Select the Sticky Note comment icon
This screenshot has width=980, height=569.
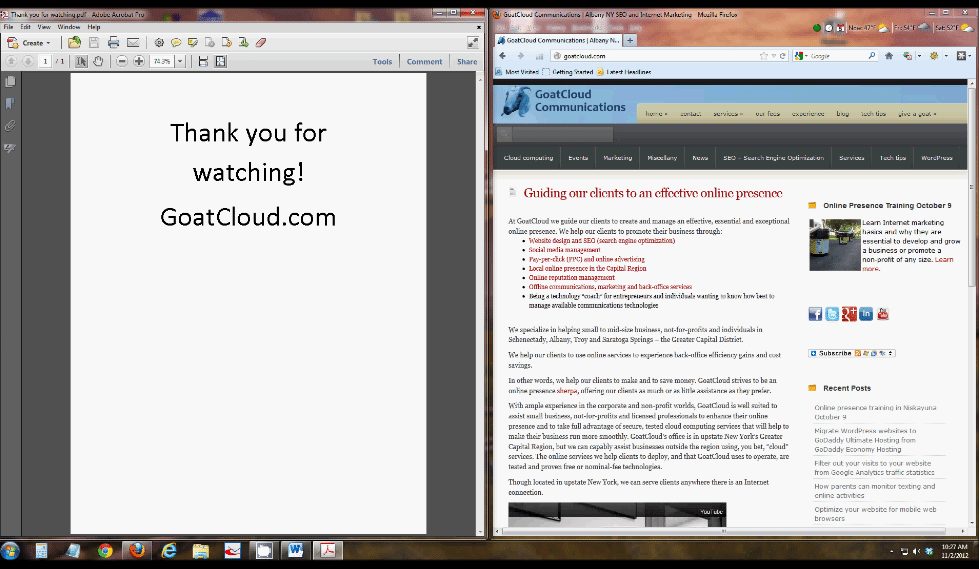click(x=176, y=43)
